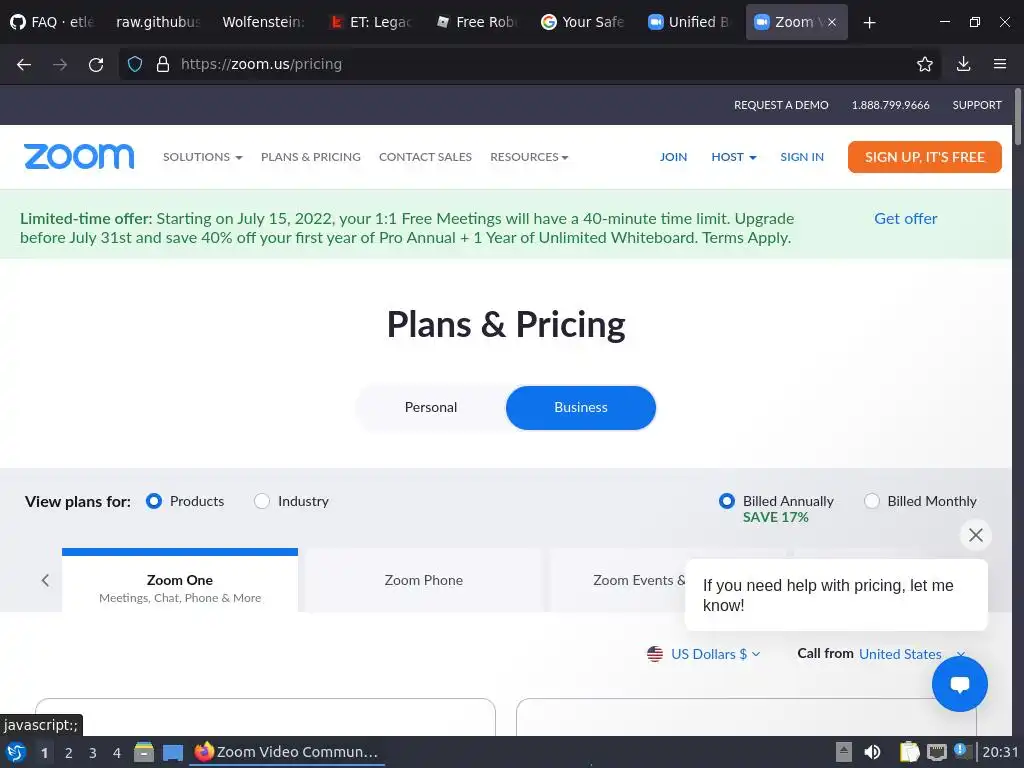Click the taskbar clock showing 20:31
The image size is (1024, 768).
1000,752
